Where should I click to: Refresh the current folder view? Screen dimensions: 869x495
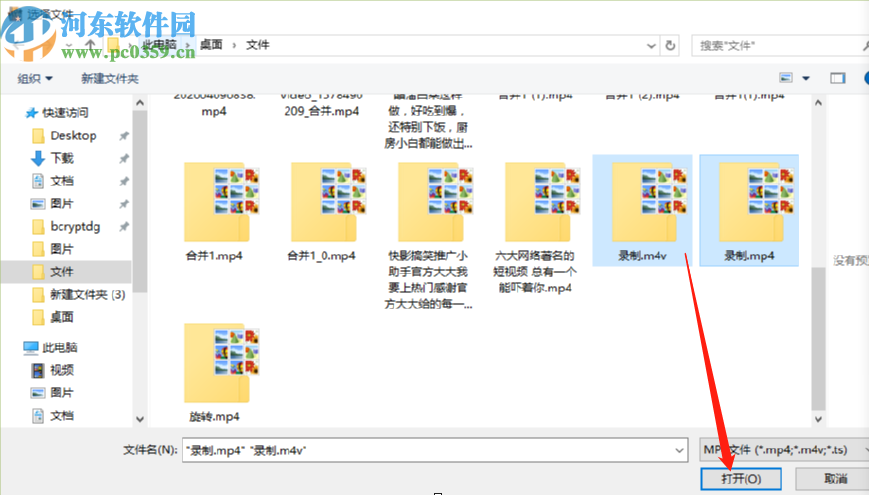coord(670,45)
